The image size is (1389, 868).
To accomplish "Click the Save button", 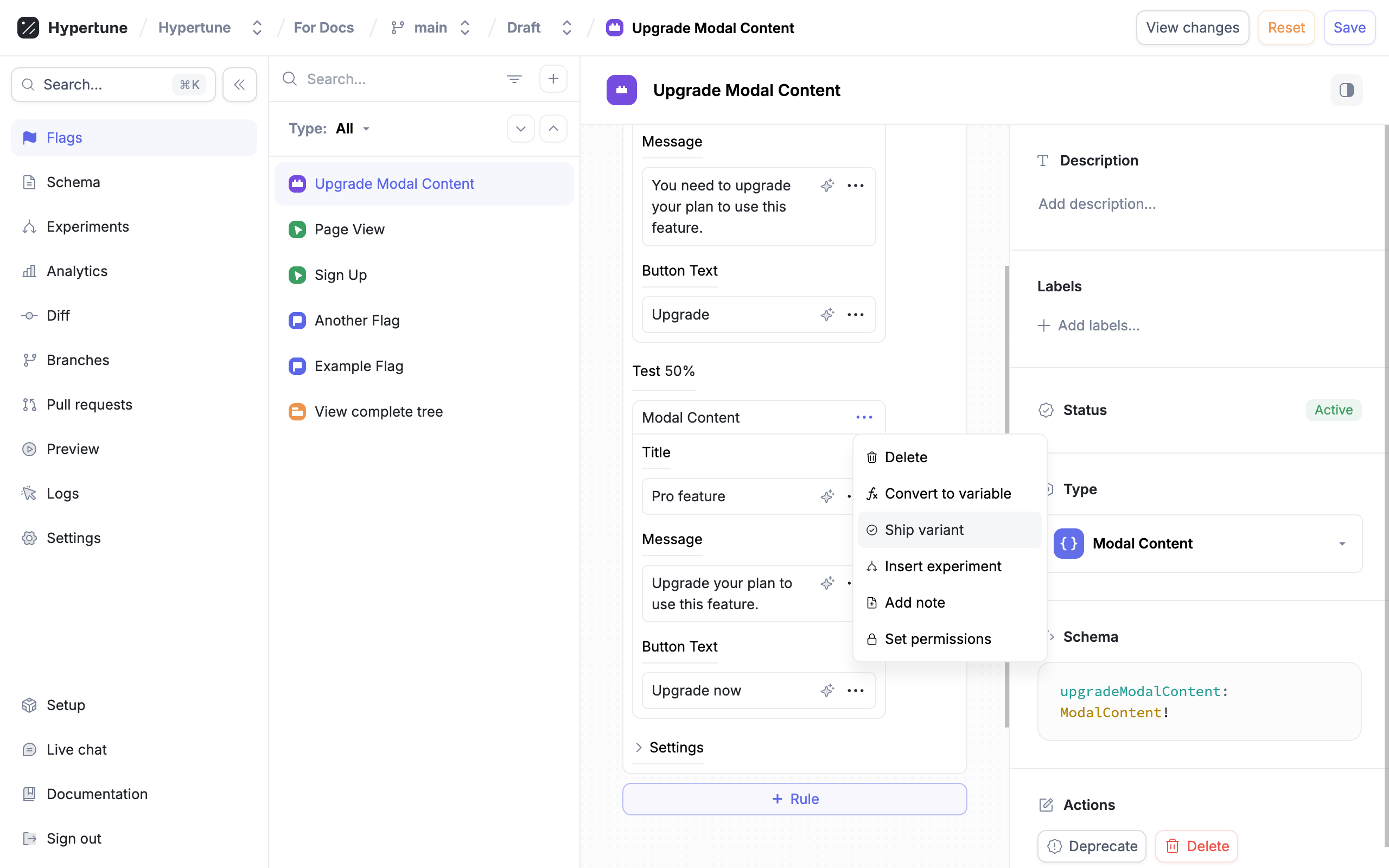I will 1349,28.
